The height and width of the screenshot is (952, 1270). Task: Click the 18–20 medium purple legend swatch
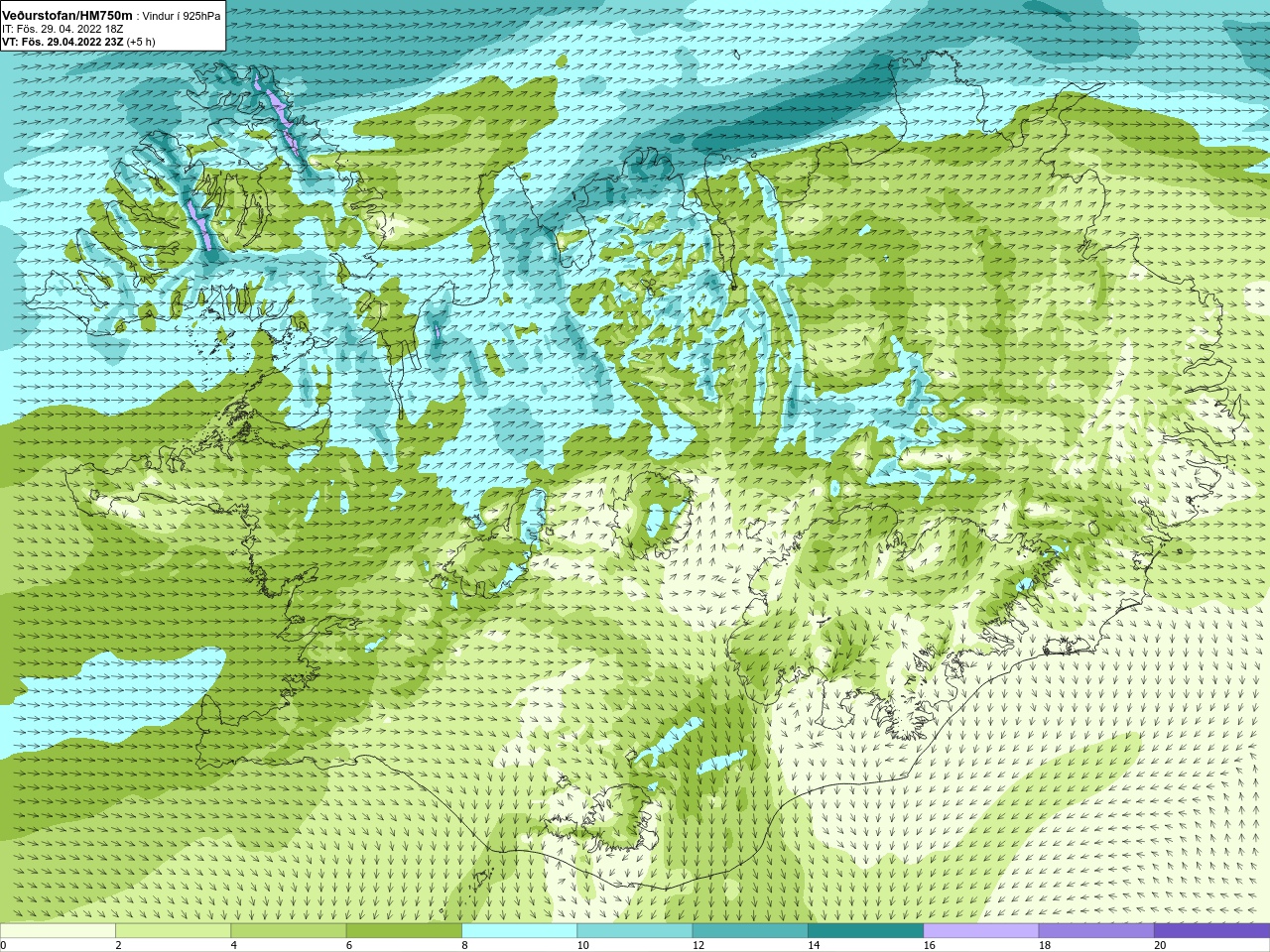pyautogui.click(x=1096, y=930)
